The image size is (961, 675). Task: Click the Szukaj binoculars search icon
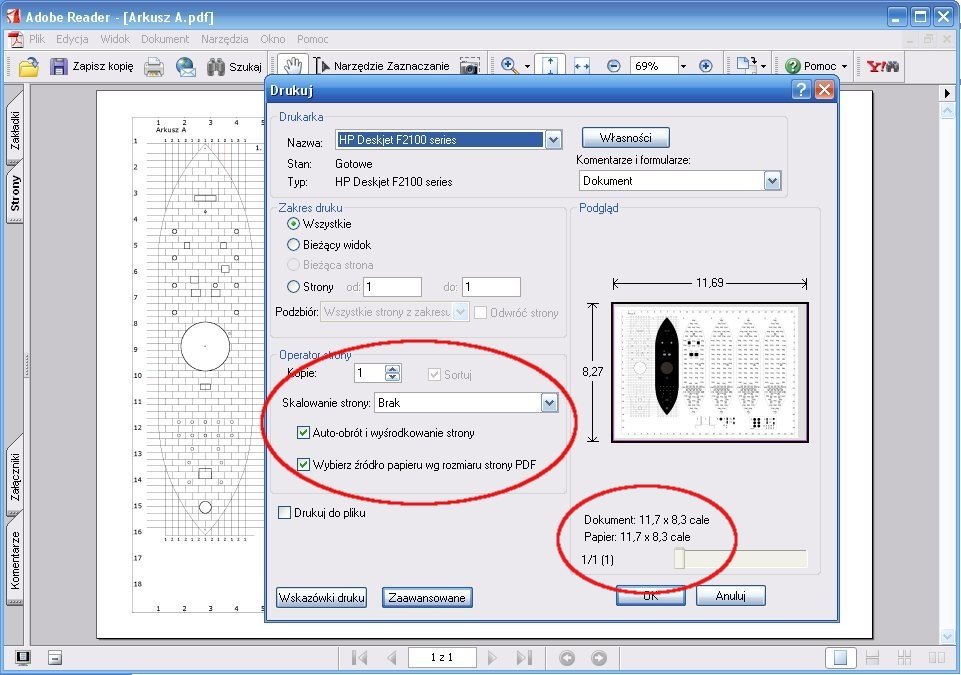tap(215, 67)
